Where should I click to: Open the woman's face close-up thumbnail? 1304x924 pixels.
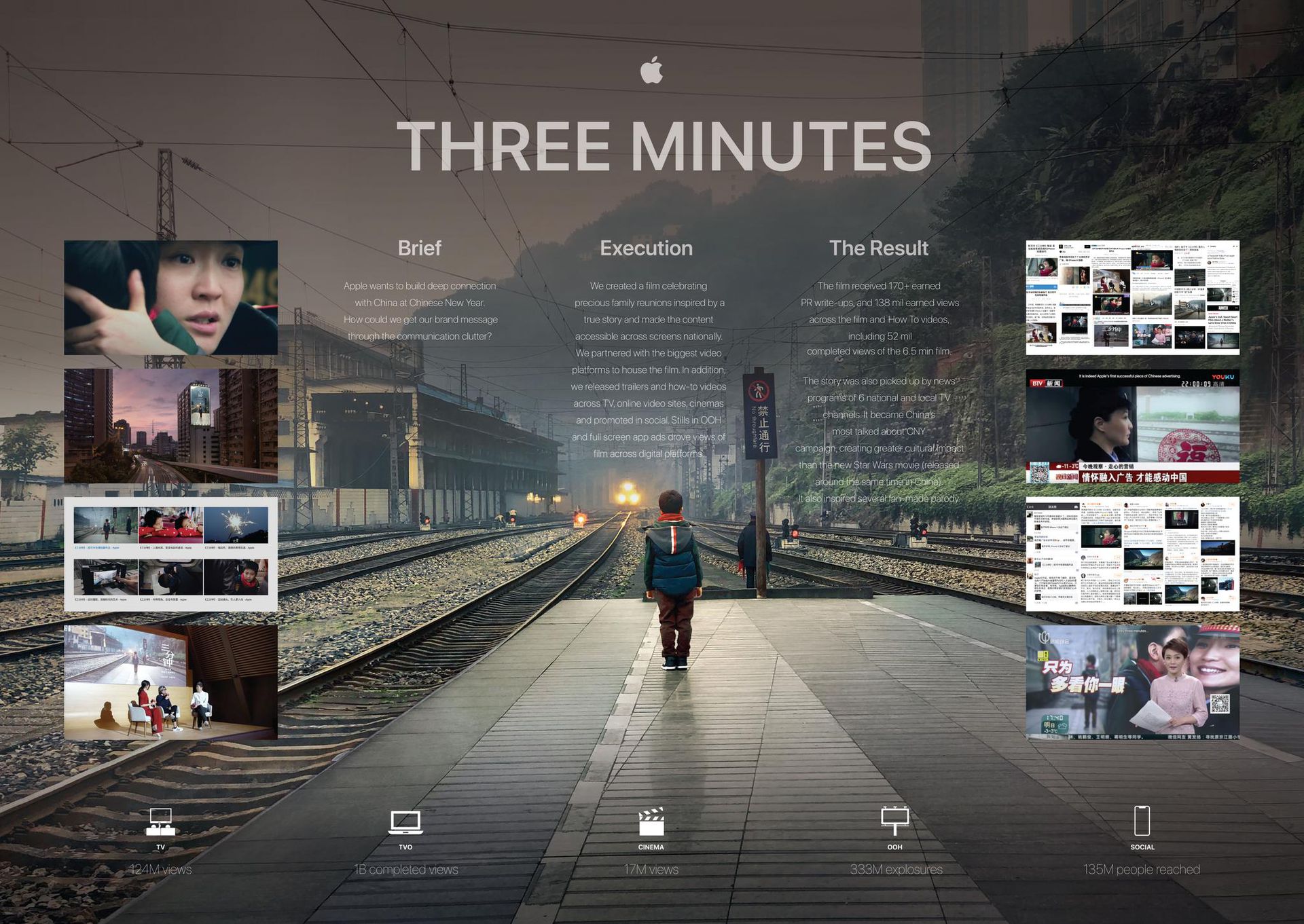point(170,297)
